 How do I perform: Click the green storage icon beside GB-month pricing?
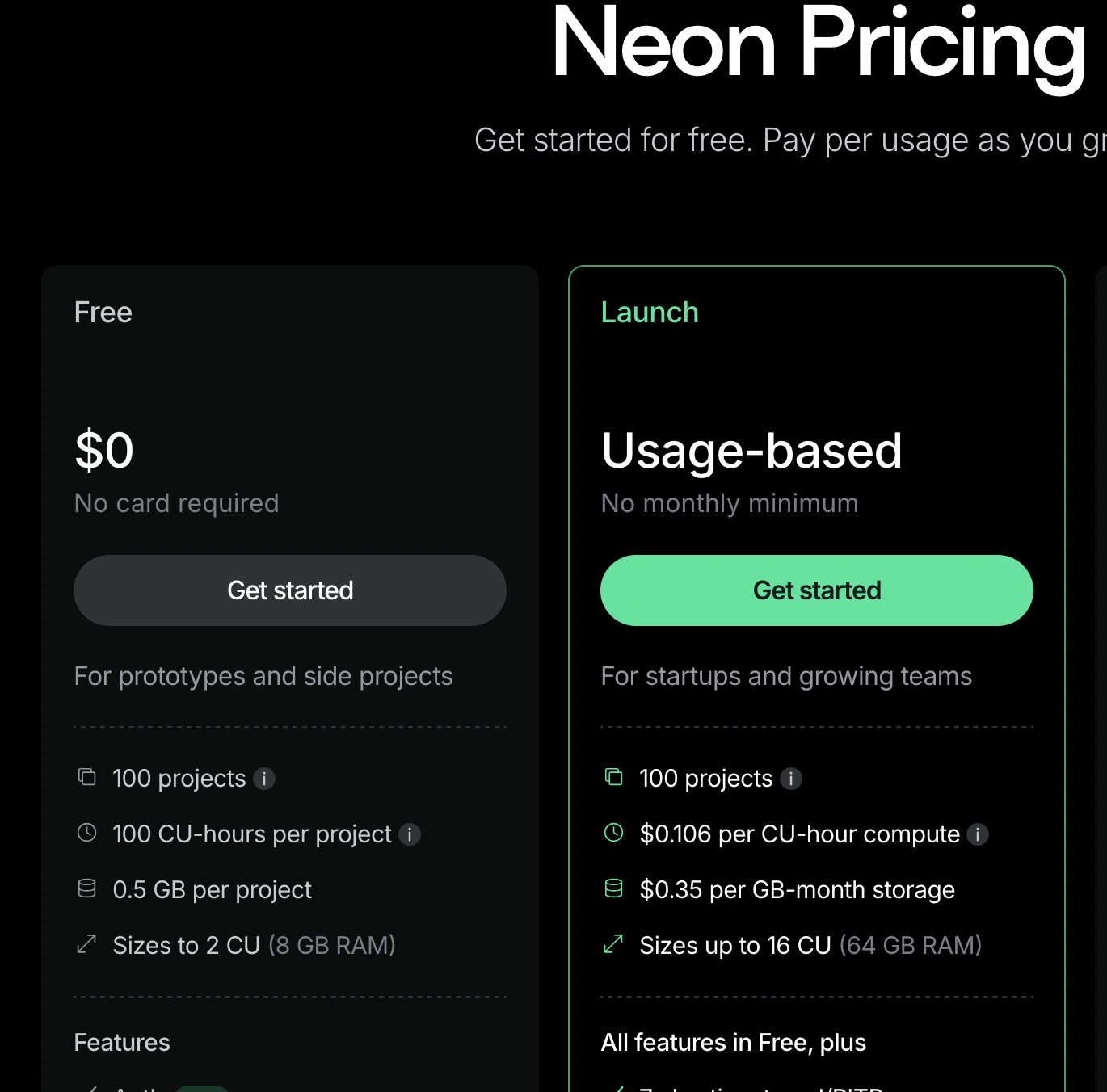tap(614, 888)
